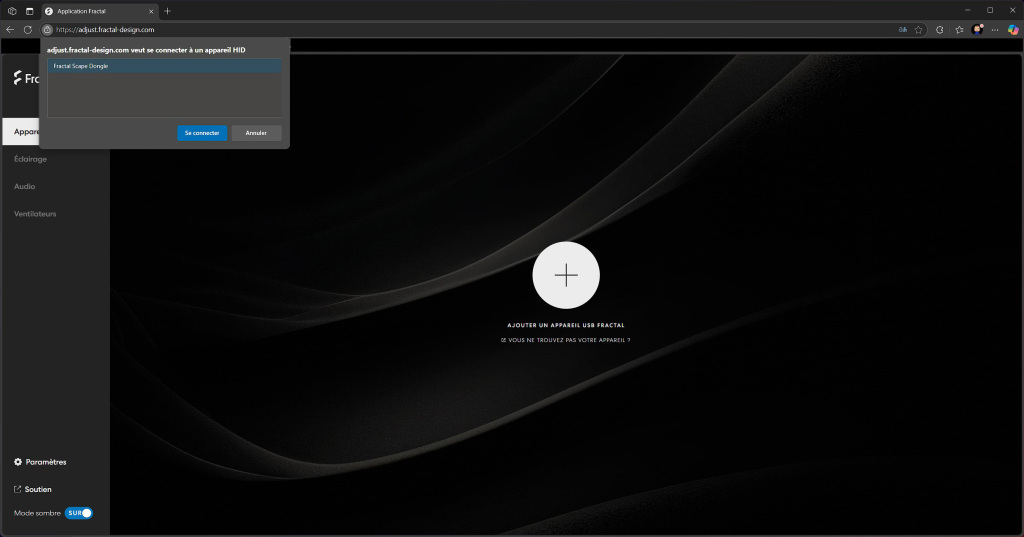The height and width of the screenshot is (537, 1024).
Task: Open the tab actions menu icon
Action: 29,10
